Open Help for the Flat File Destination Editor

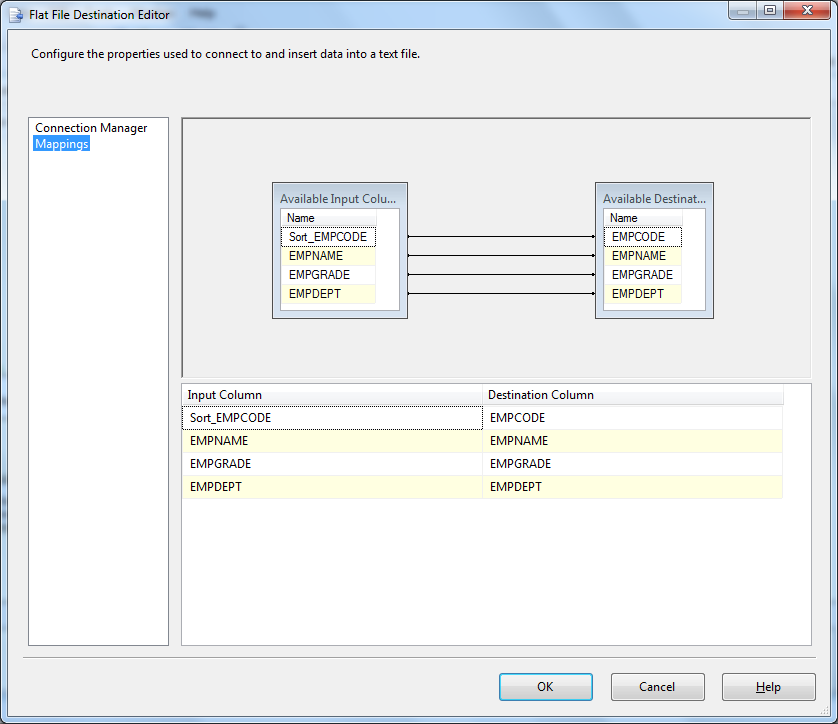pyautogui.click(x=768, y=687)
